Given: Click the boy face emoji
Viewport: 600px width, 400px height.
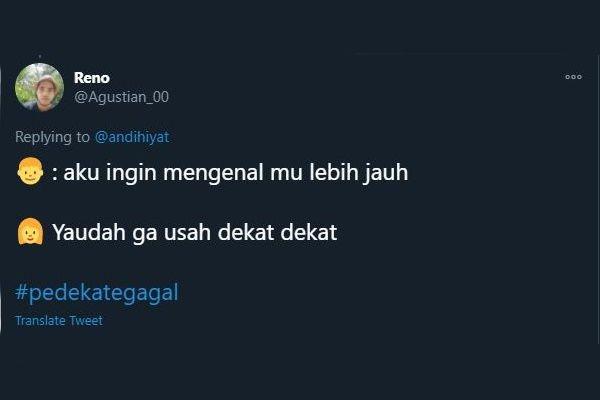Looking at the screenshot, I should 30,171.
